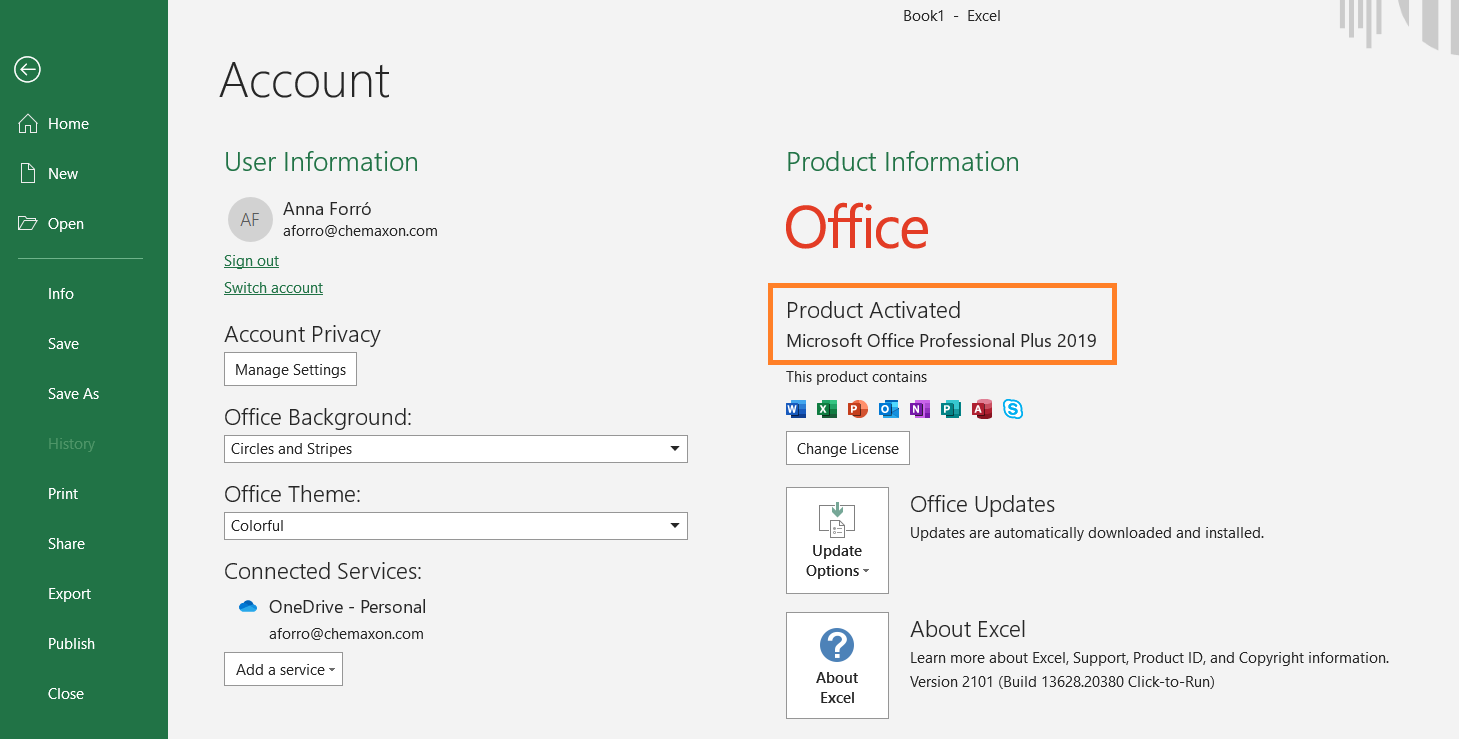The height and width of the screenshot is (739, 1459).
Task: Open the Print page in sidebar
Action: (x=63, y=494)
